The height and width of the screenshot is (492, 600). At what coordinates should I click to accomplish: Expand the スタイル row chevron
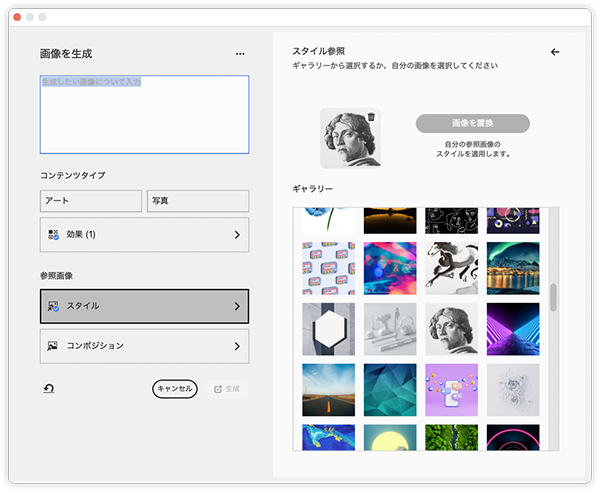coord(237,306)
